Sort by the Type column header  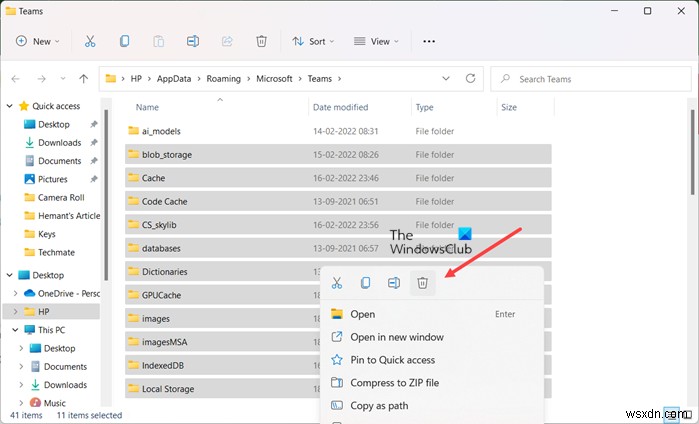click(x=424, y=107)
